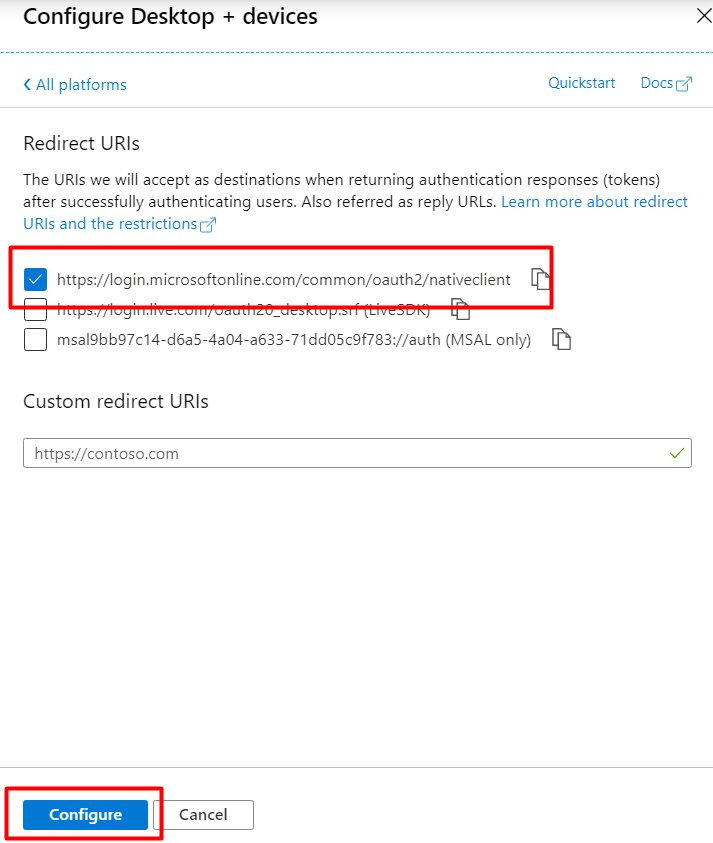Click the back chevron beside All platforms

[x=27, y=84]
